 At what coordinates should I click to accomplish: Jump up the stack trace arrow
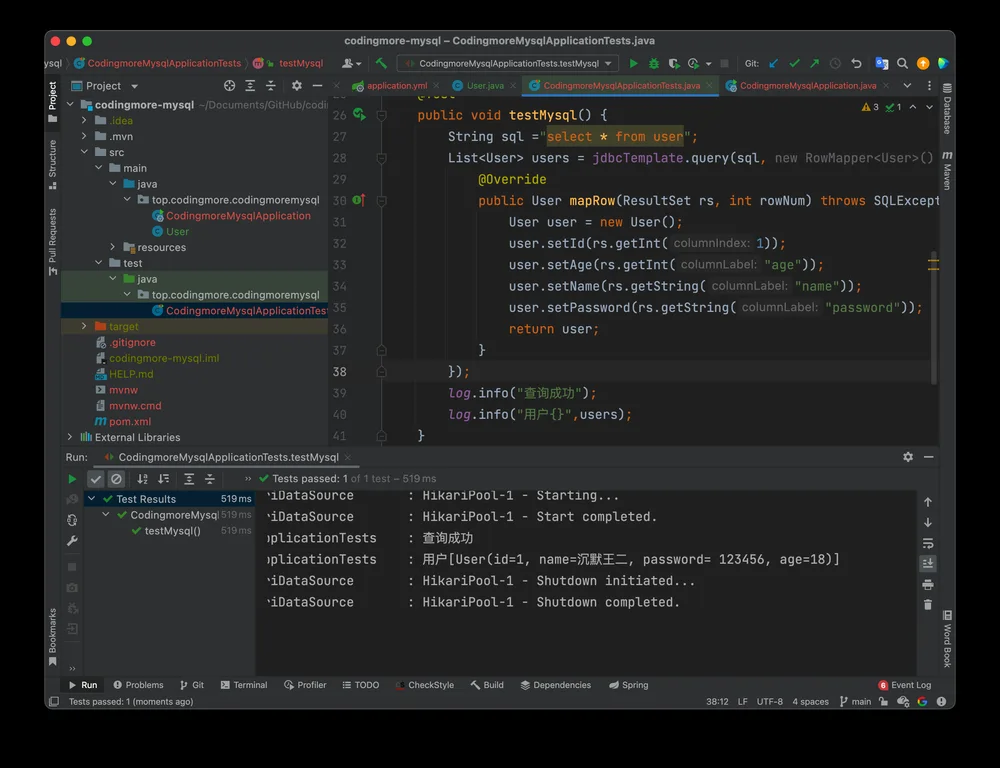(928, 502)
